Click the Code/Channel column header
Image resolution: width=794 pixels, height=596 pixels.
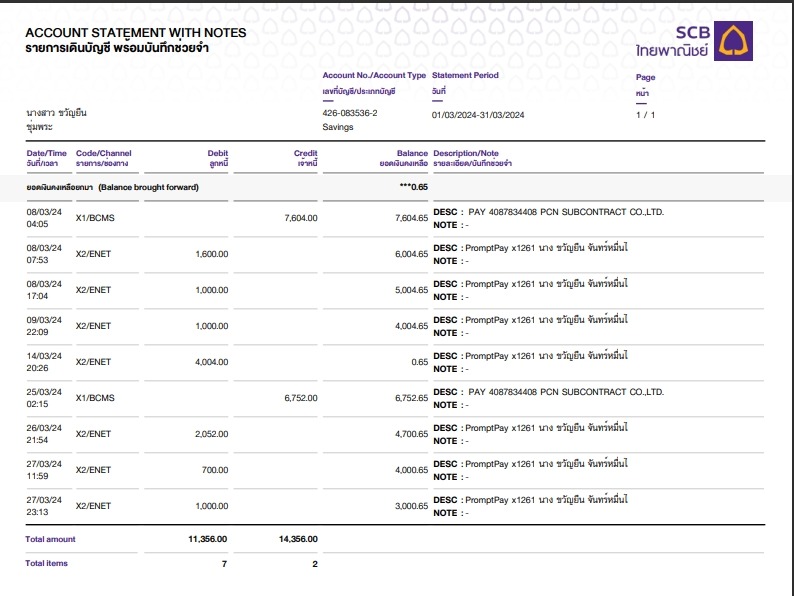(103, 153)
